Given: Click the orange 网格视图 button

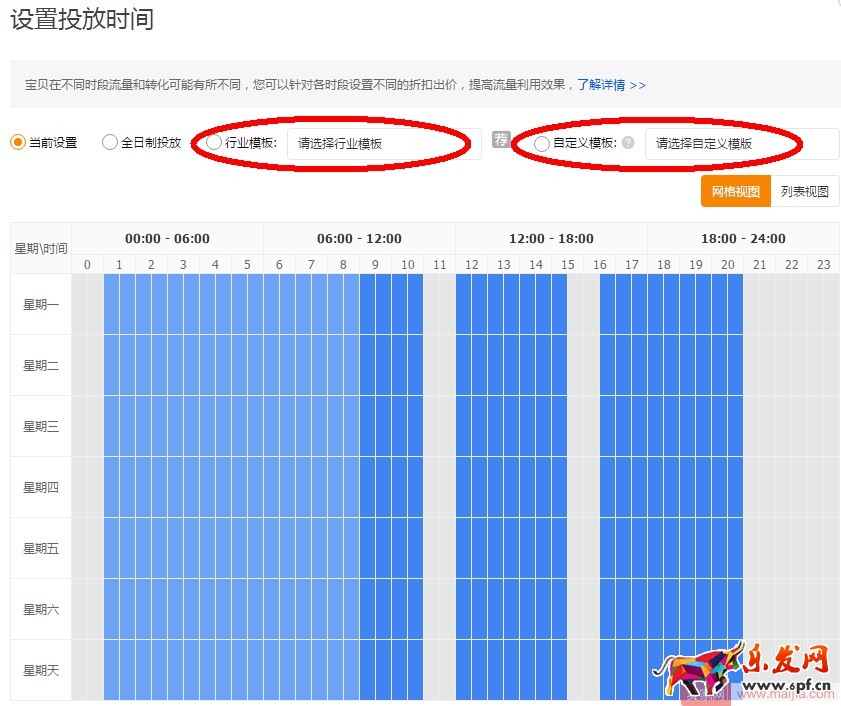Looking at the screenshot, I should click(x=735, y=191).
